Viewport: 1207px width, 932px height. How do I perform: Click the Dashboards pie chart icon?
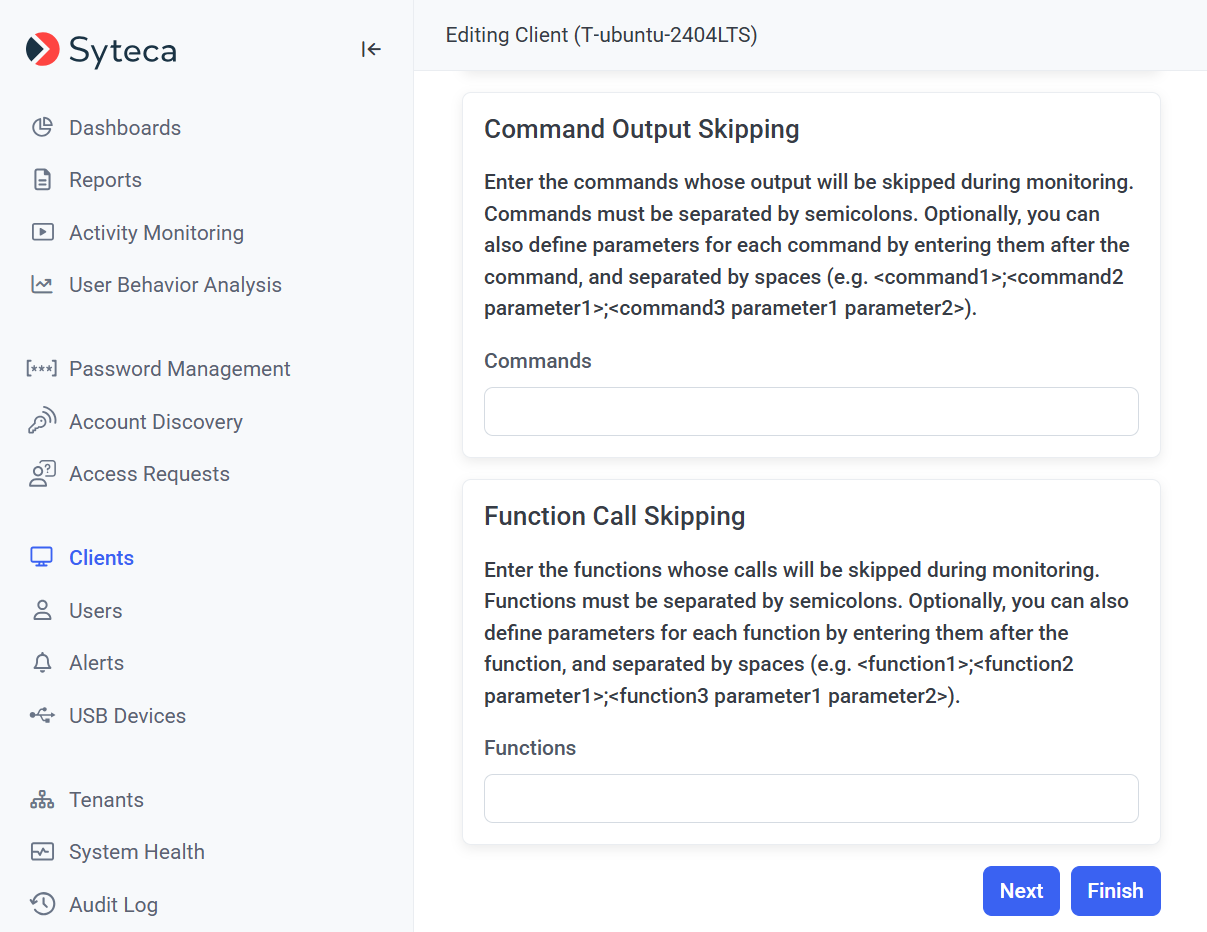click(x=42, y=128)
